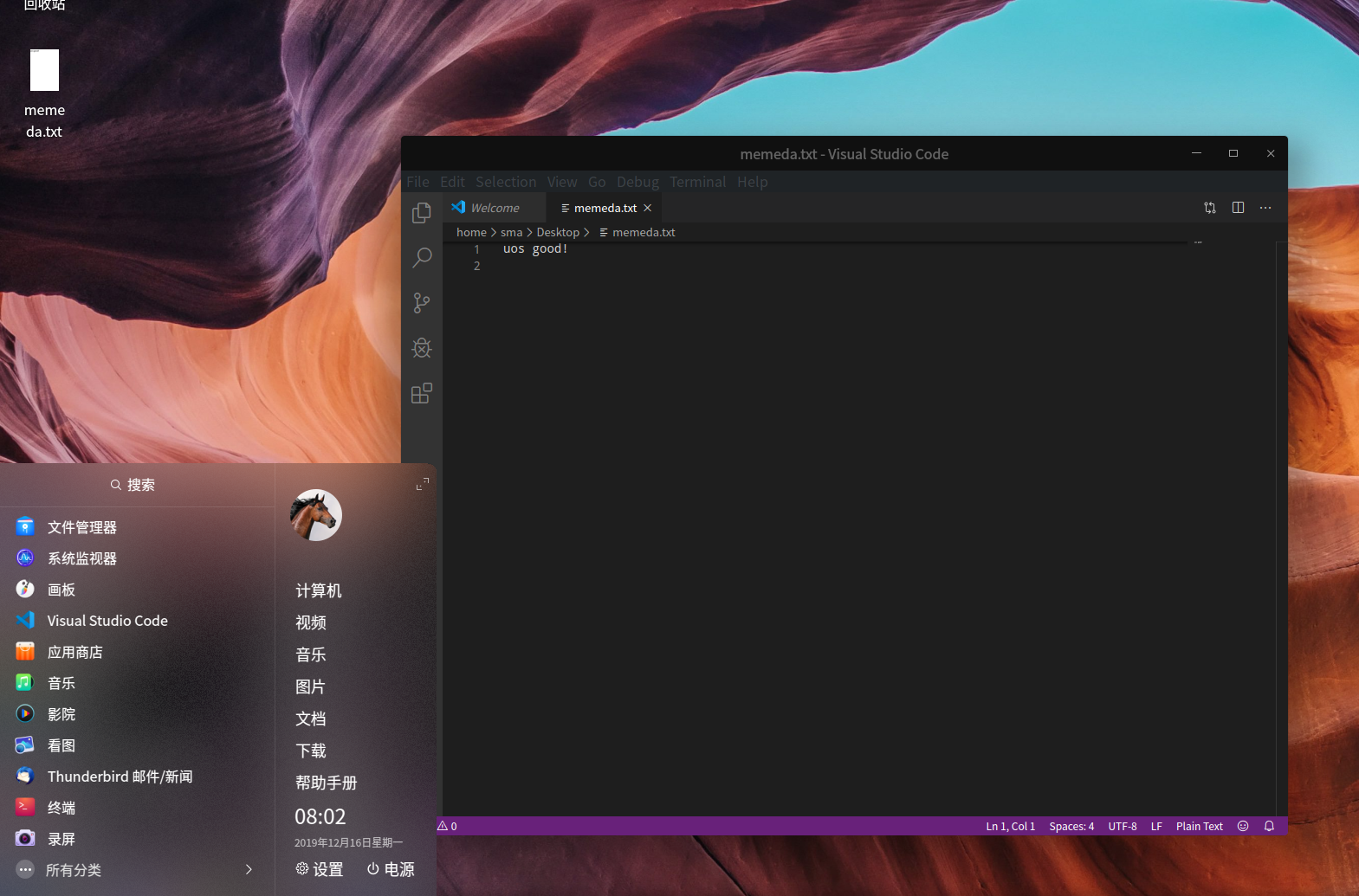The height and width of the screenshot is (896, 1359).
Task: Select UTF-8 encoding in status bar
Action: point(1122,826)
